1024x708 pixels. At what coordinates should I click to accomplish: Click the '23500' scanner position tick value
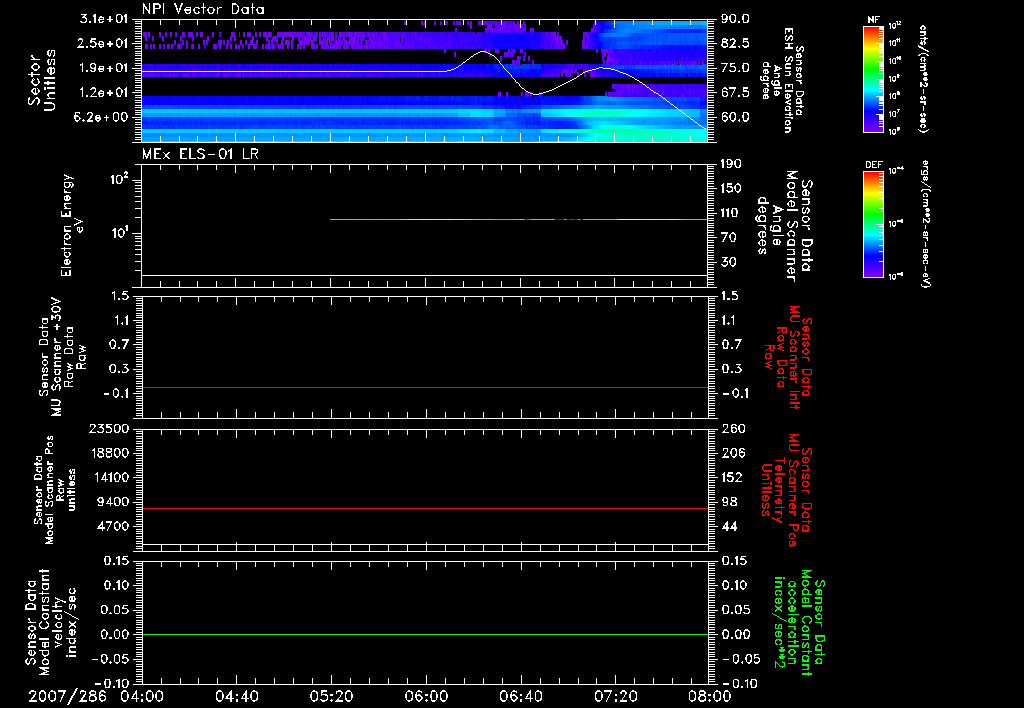point(109,428)
